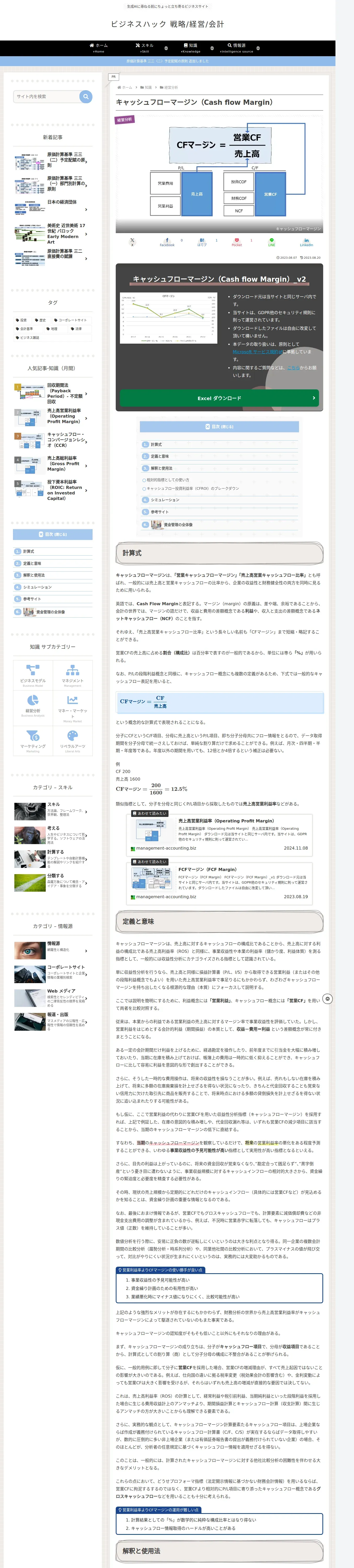Go to 資金管理の全体像 in the sidebar 目次
Screen dimensions: 354x1568
(x=50, y=612)
